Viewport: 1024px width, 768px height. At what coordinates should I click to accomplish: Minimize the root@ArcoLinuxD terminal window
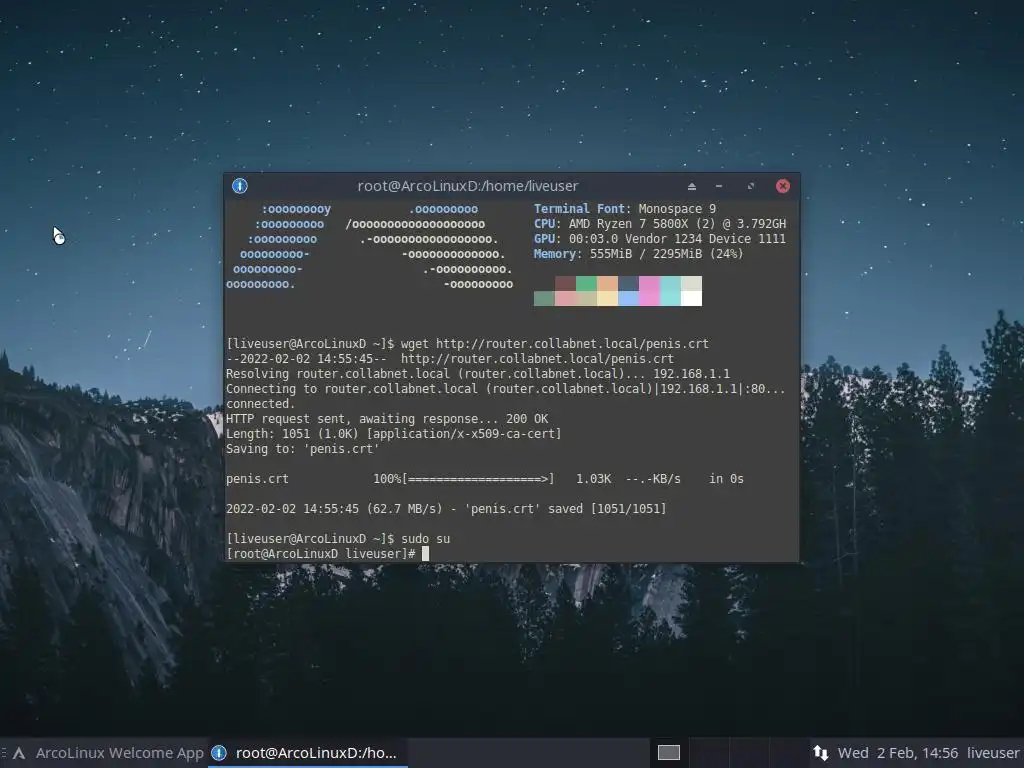(x=719, y=186)
